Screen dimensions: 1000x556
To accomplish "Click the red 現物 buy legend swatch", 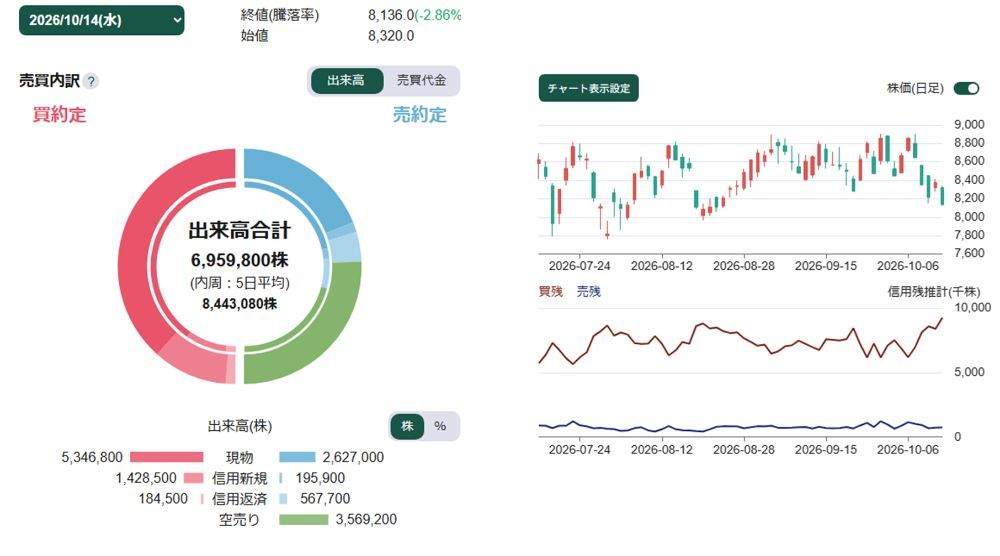I will pos(166,457).
